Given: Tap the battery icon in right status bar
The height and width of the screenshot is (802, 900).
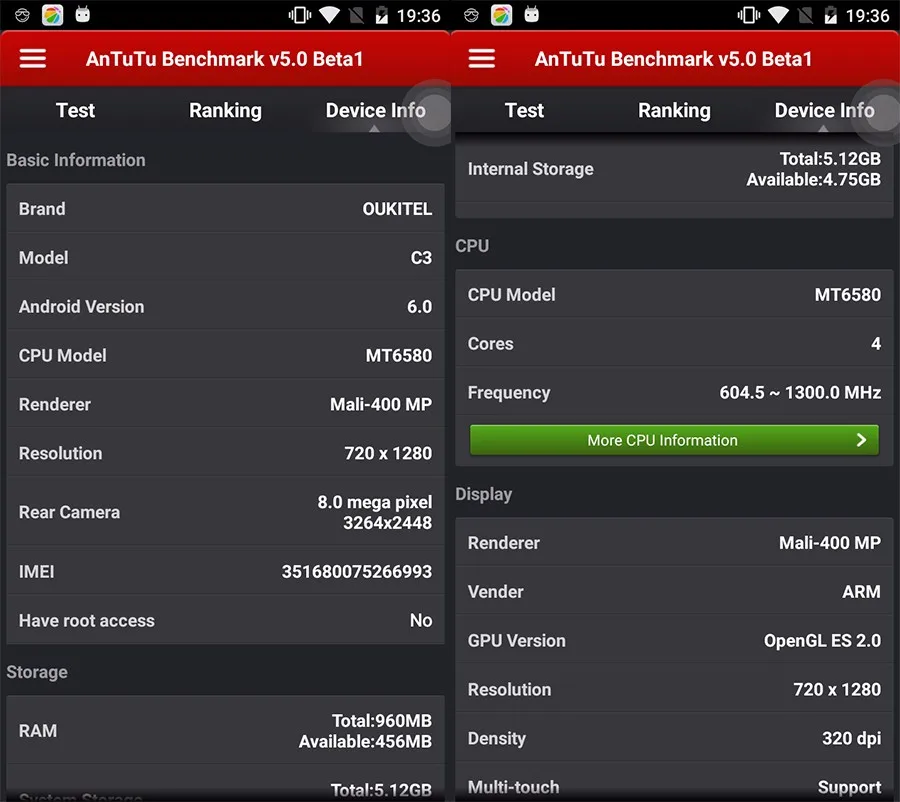Looking at the screenshot, I should tap(831, 15).
